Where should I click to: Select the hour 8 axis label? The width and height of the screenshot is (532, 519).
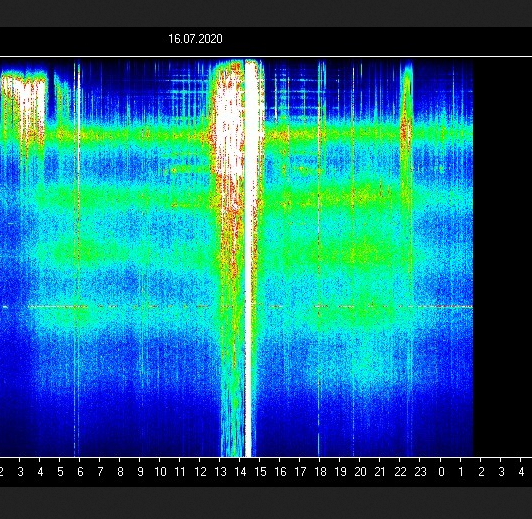(x=120, y=472)
